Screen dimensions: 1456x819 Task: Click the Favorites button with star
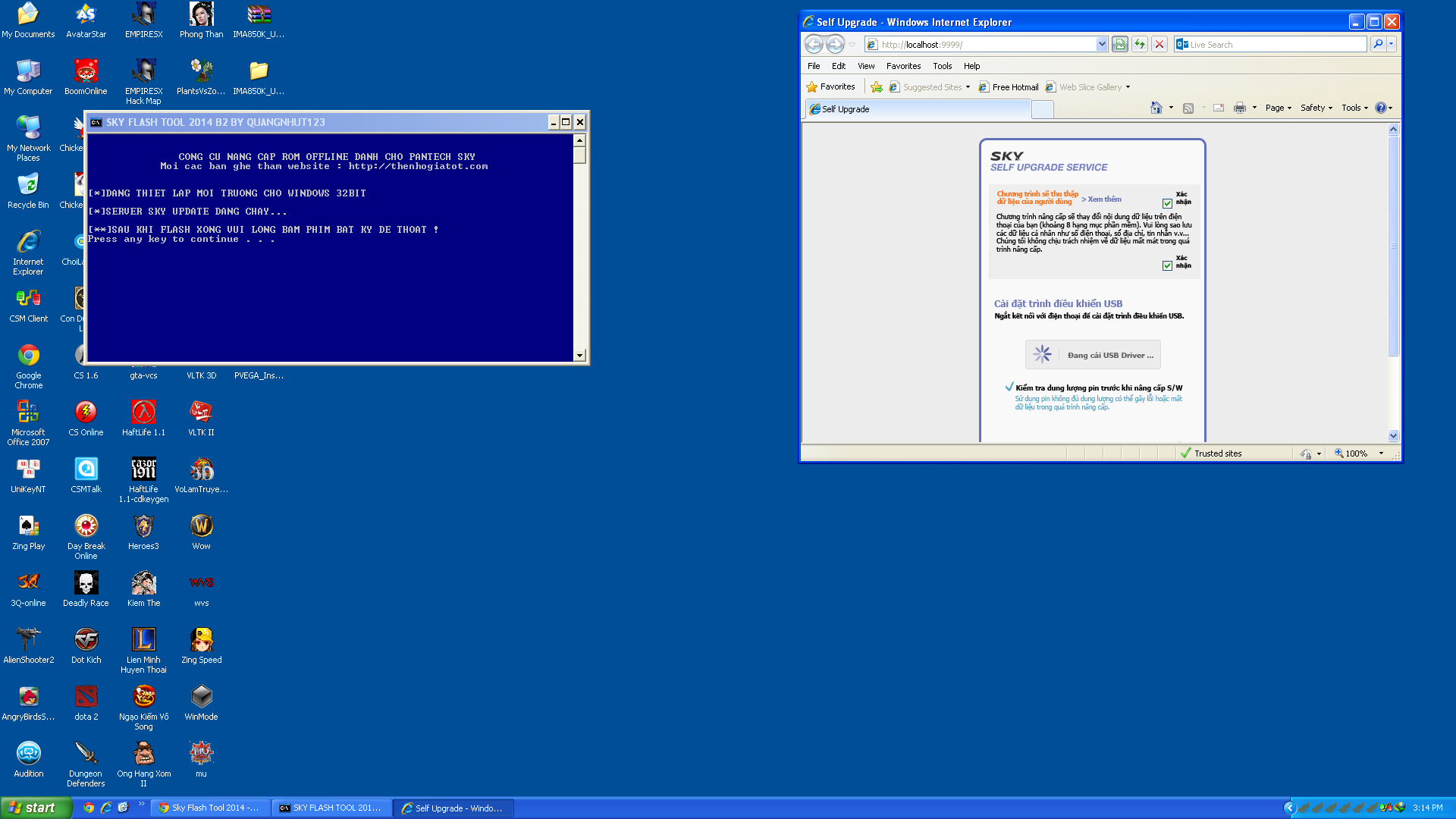tap(830, 87)
